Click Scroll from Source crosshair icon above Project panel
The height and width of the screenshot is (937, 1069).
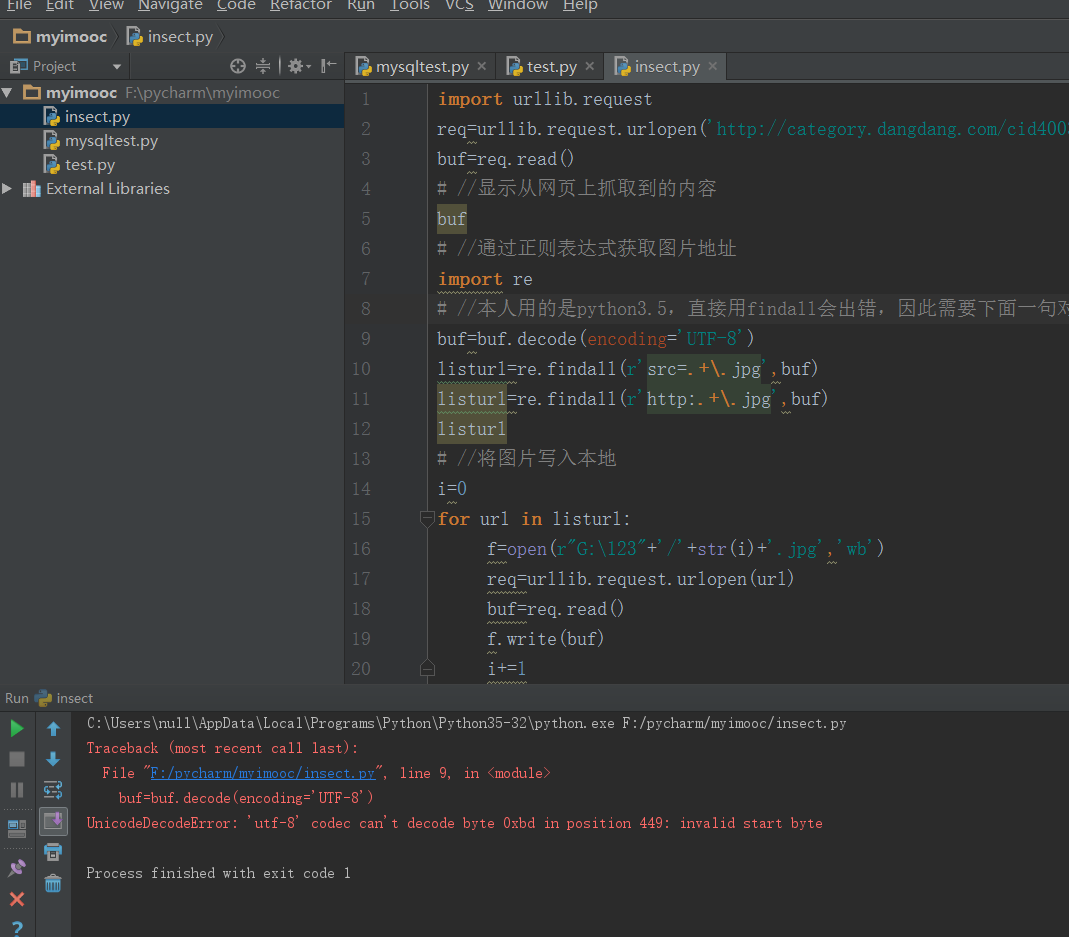pyautogui.click(x=238, y=65)
